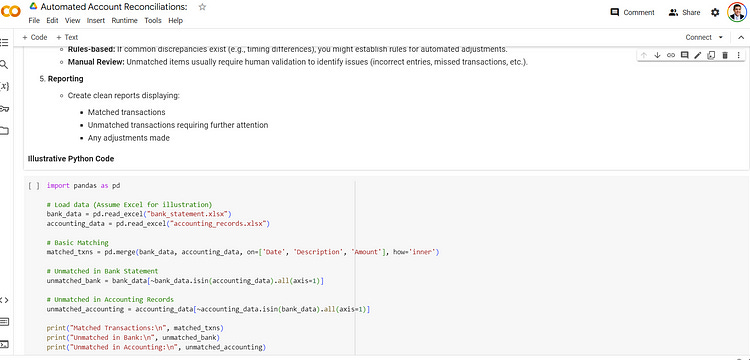Open the Files folder sidebar icon

[4, 131]
